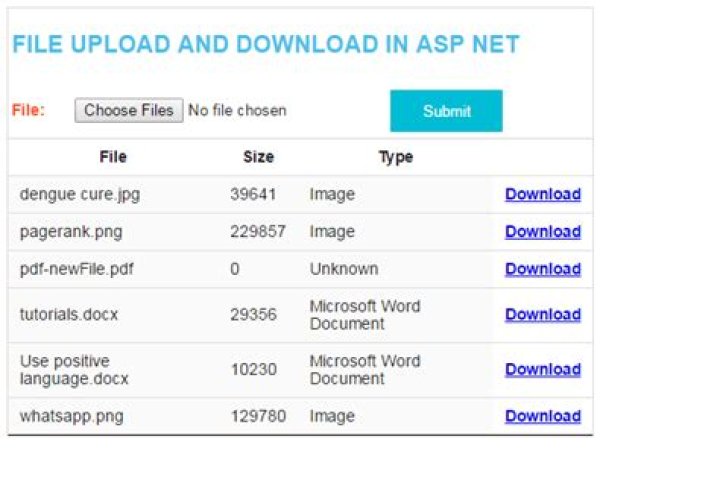
Task: Select the dengue cure.jpg file name
Action: tap(80, 194)
